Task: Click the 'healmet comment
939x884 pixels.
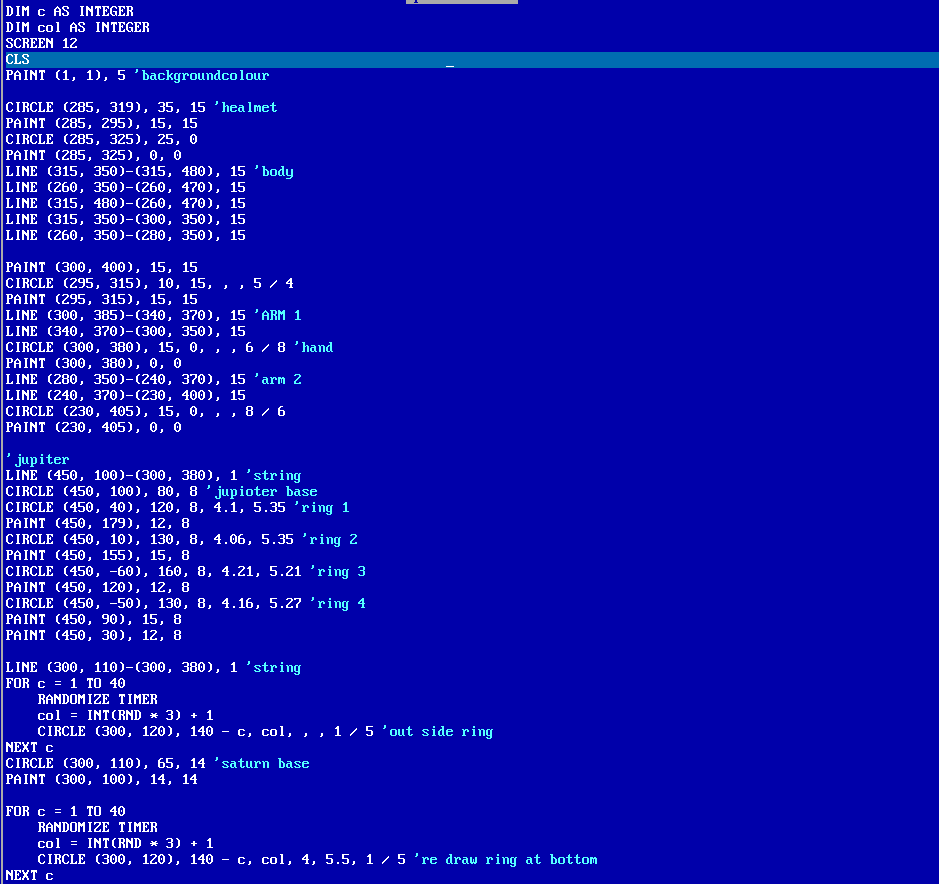Action: (x=245, y=107)
